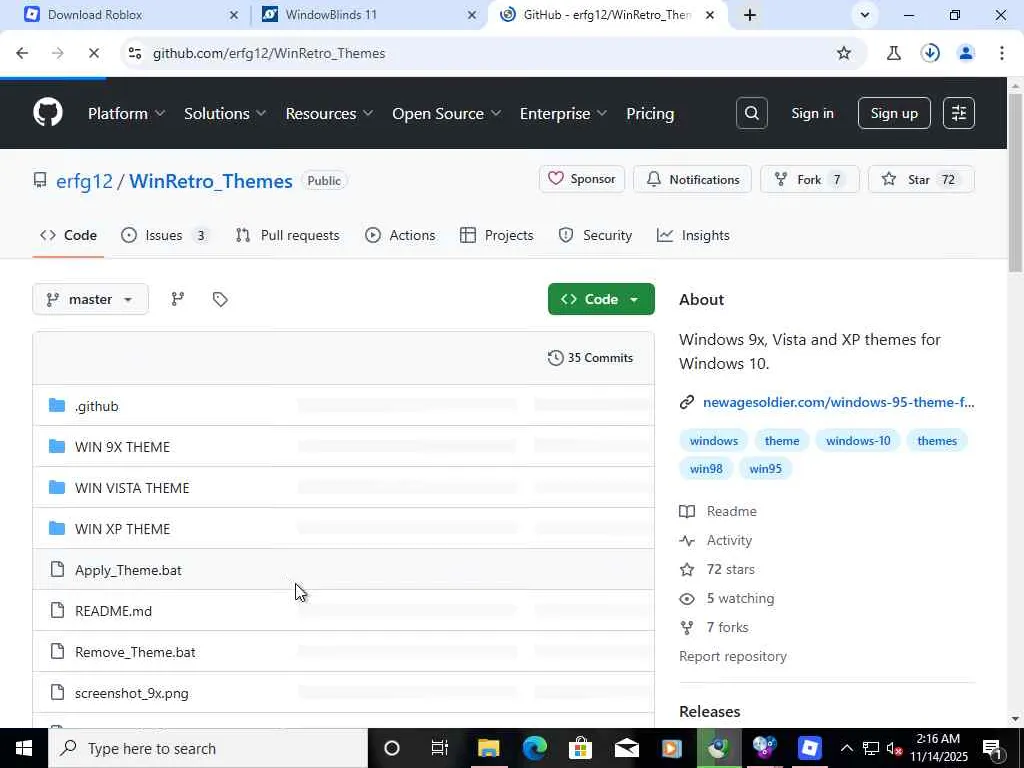This screenshot has height=768, width=1024.
Task: Open Mail app in taskbar
Action: pos(626,748)
